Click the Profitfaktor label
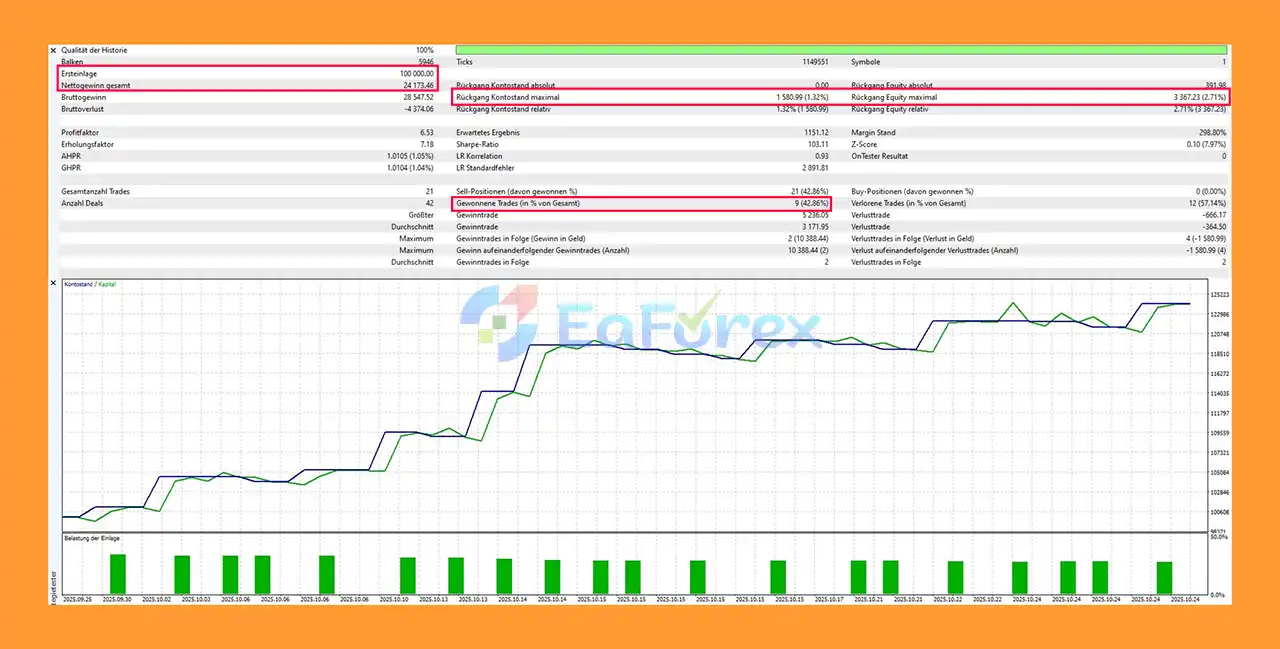Screen dimensions: 1280x649 click(x=81, y=133)
